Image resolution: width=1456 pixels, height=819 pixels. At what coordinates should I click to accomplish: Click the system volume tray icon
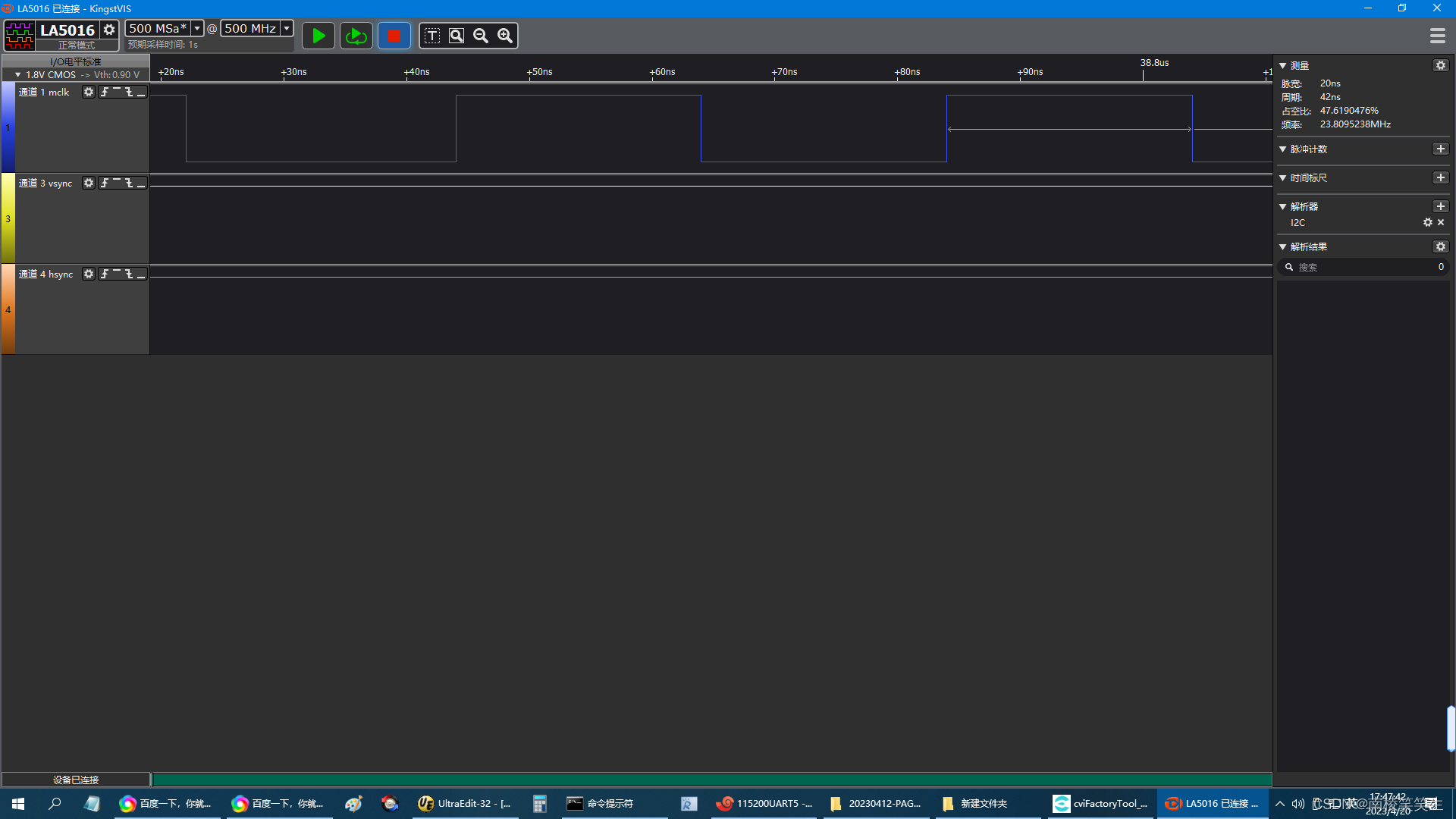pyautogui.click(x=1298, y=804)
